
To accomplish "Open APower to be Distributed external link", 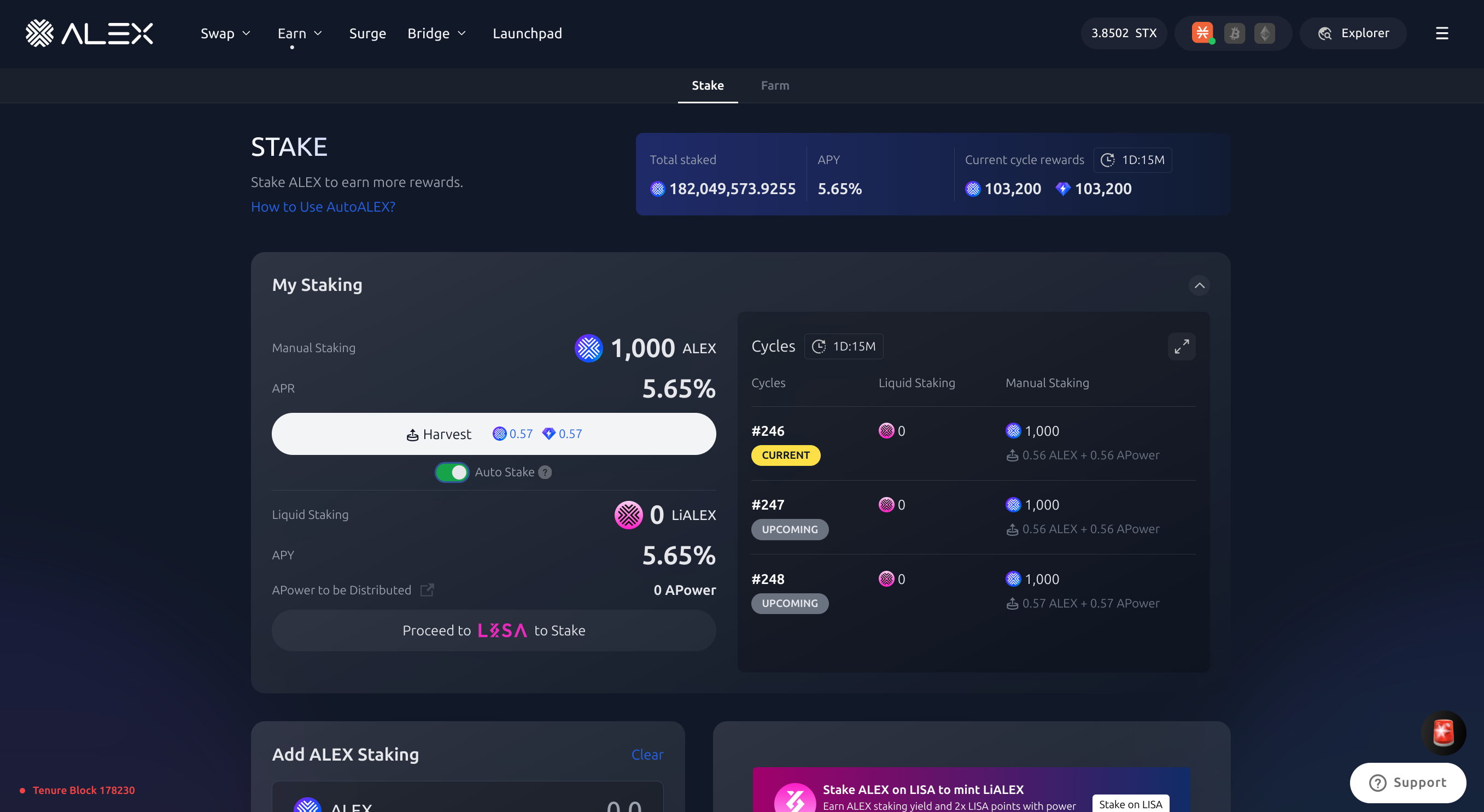I will click(x=427, y=589).
